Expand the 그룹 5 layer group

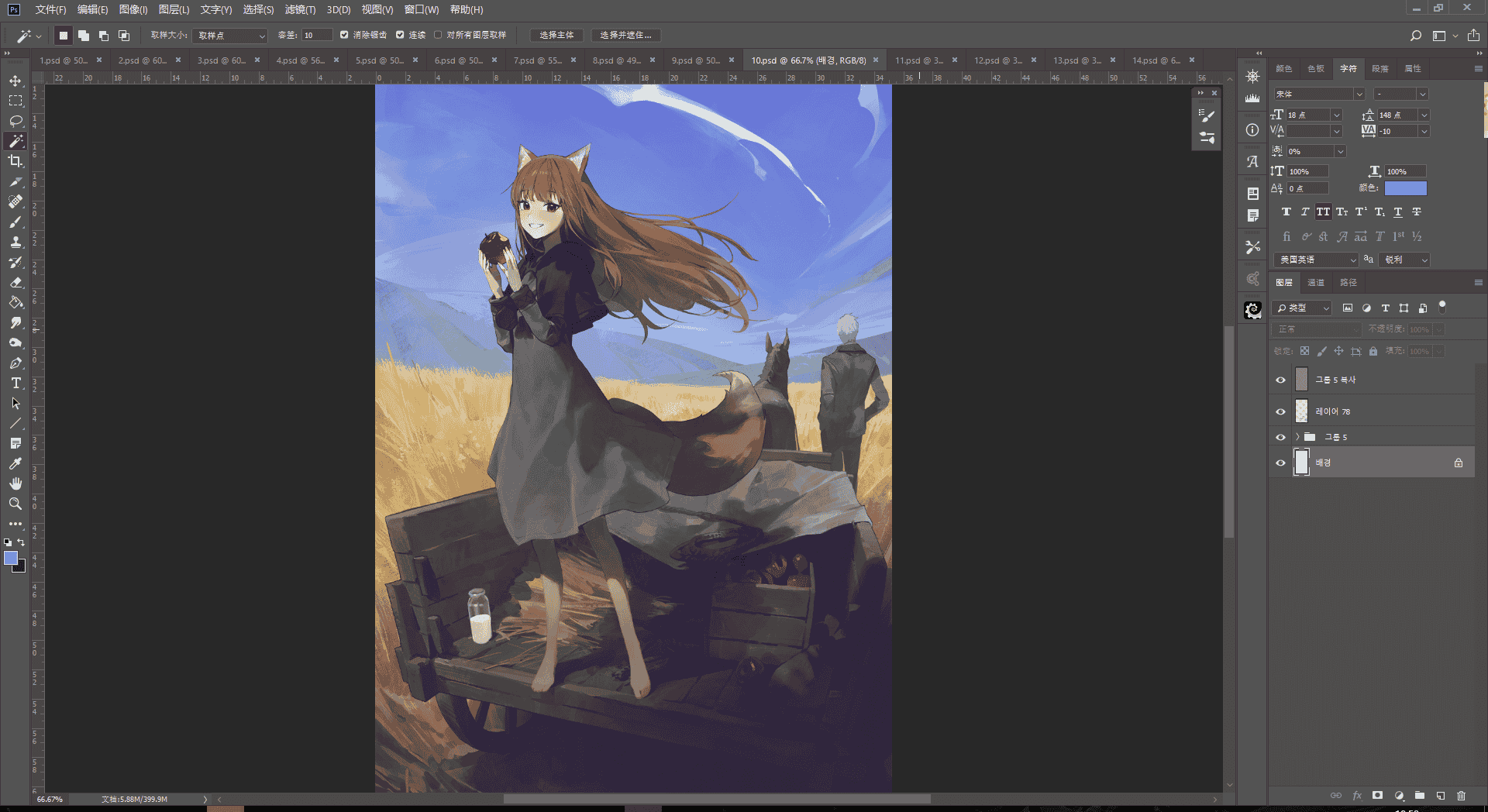[x=1297, y=437]
